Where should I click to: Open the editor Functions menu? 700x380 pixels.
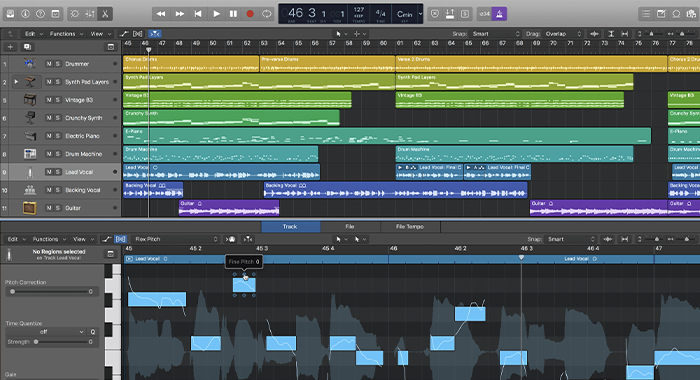(49, 239)
